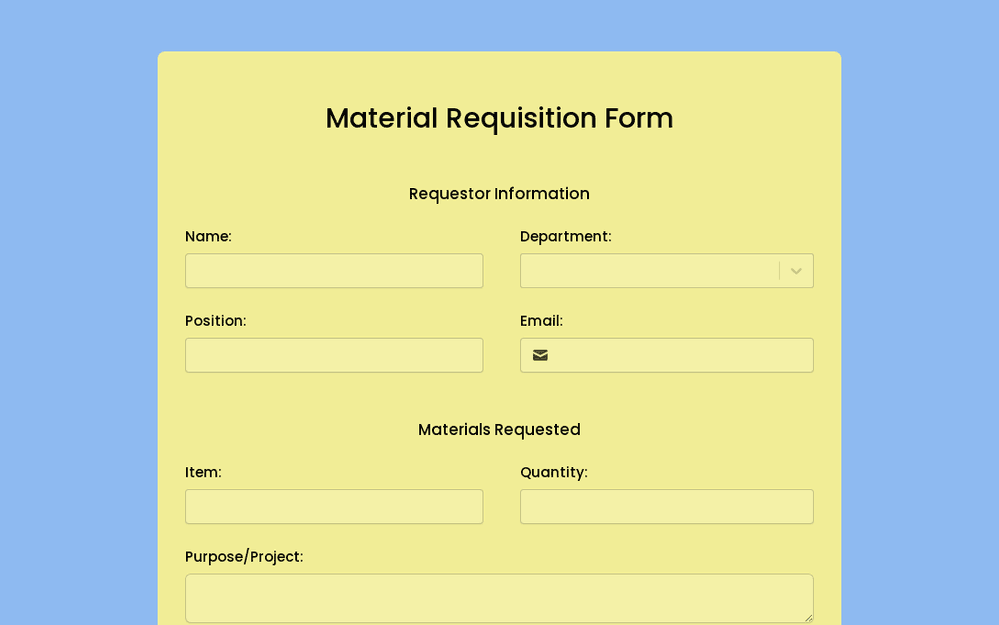Select the Requestor Information section heading
The width and height of the screenshot is (999, 625).
(499, 194)
